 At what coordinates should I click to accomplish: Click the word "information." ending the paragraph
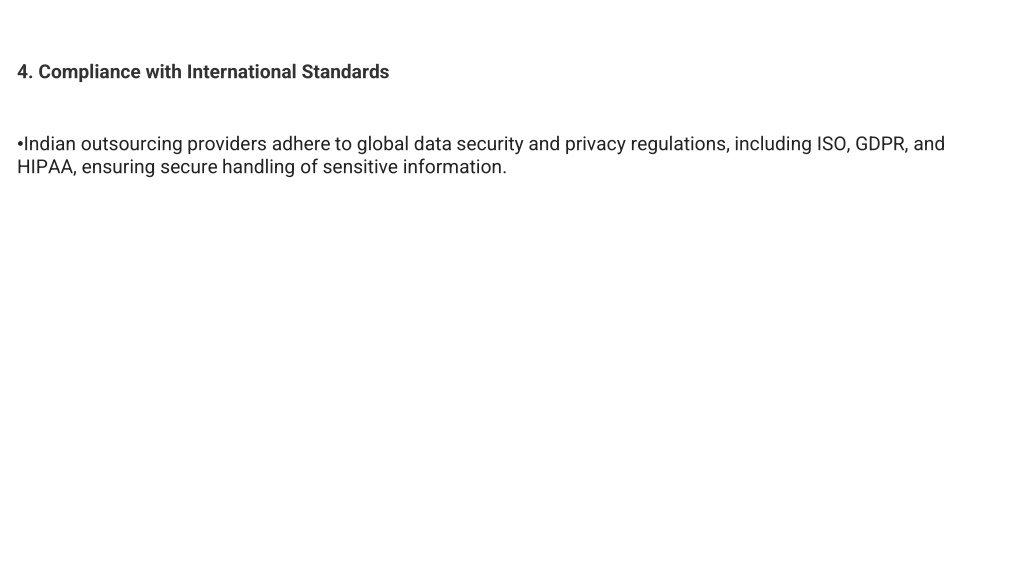coord(455,167)
